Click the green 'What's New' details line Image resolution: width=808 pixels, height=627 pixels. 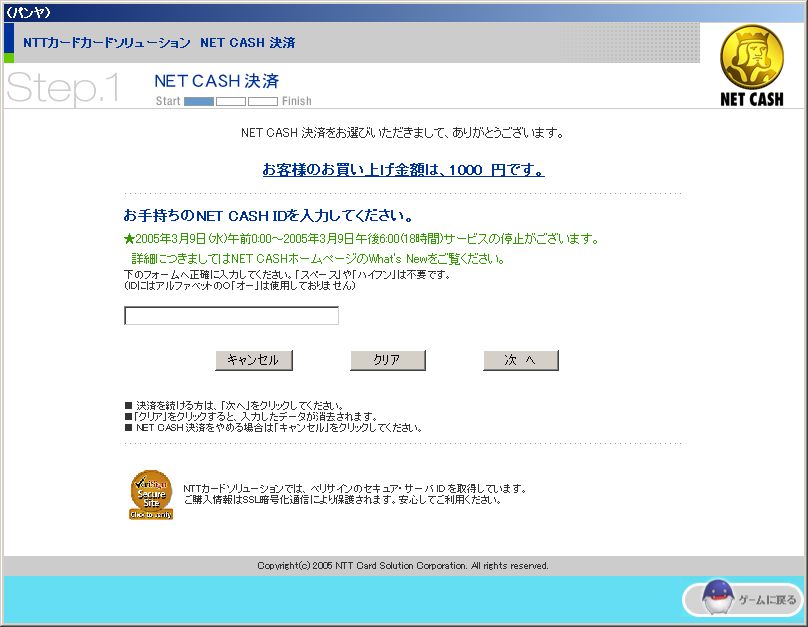317,259
